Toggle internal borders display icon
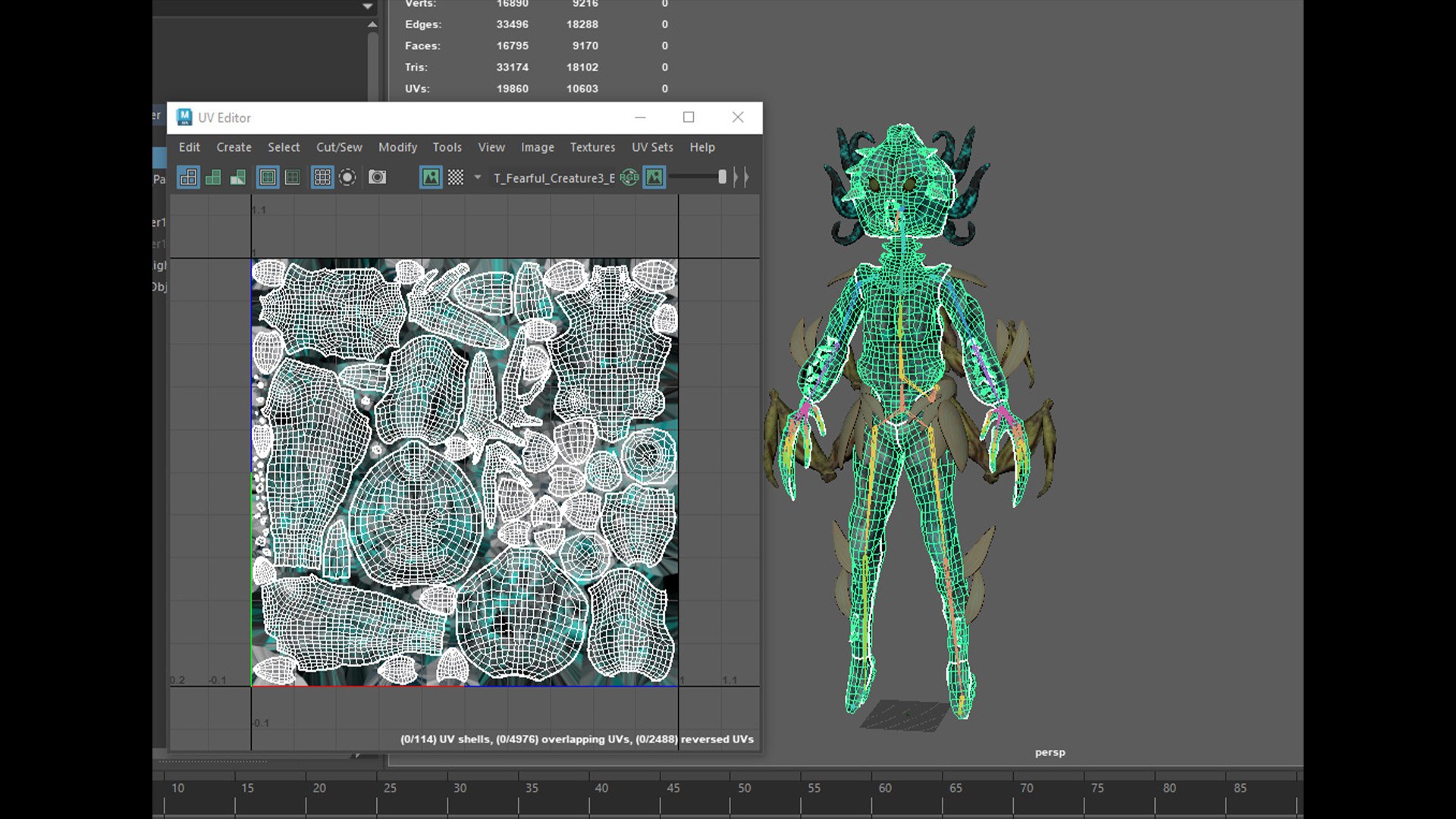Viewport: 1456px width, 819px height. tap(293, 177)
